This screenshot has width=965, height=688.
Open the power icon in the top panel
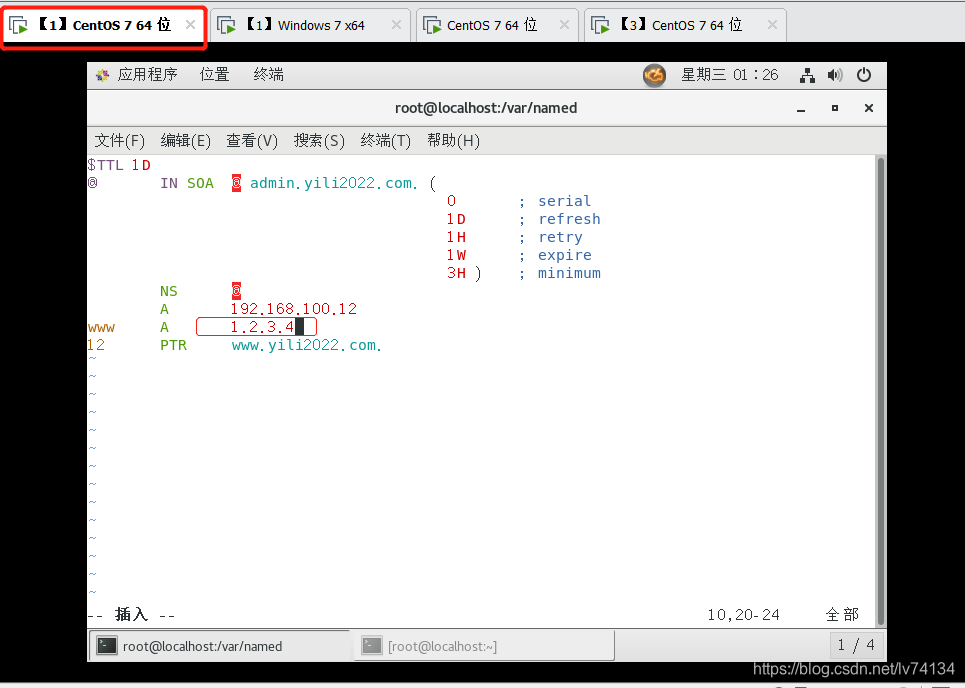(863, 75)
